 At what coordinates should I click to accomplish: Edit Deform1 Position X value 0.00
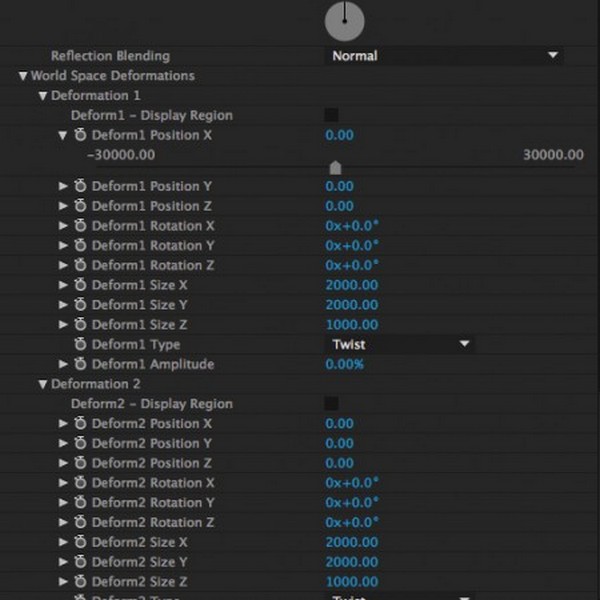339,135
